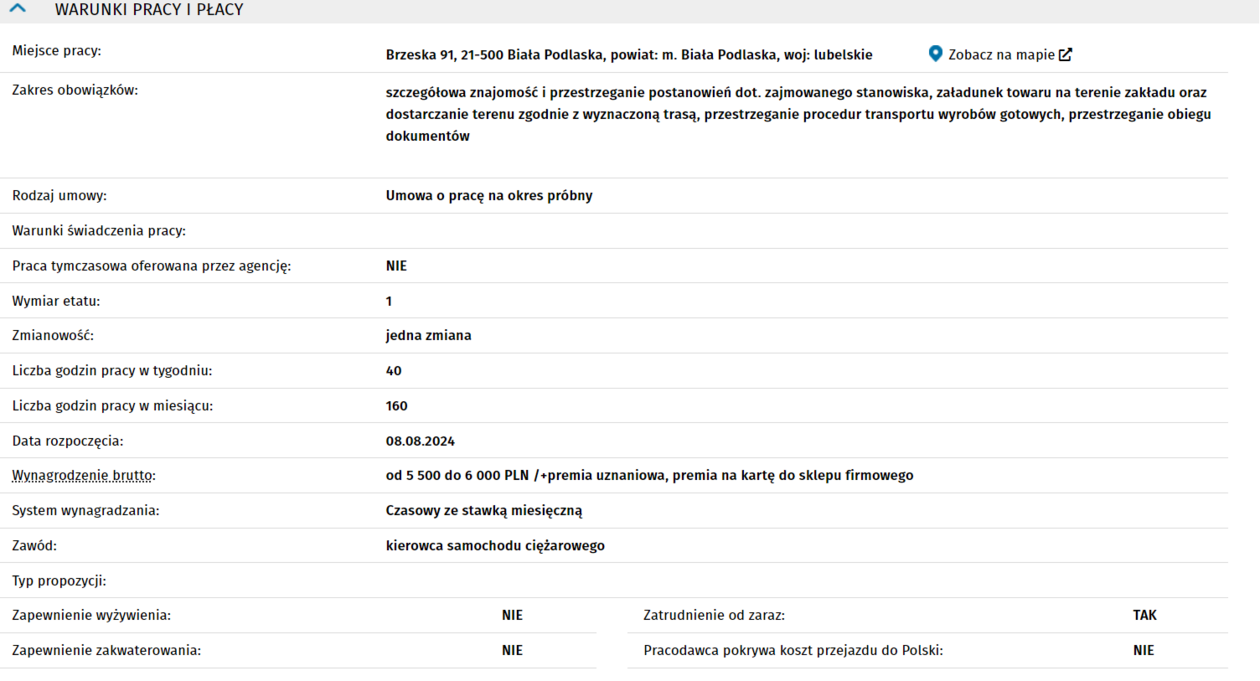This screenshot has height=681, width=1260.
Task: Click the Warunki pracy i płacy header title
Action: tap(149, 10)
